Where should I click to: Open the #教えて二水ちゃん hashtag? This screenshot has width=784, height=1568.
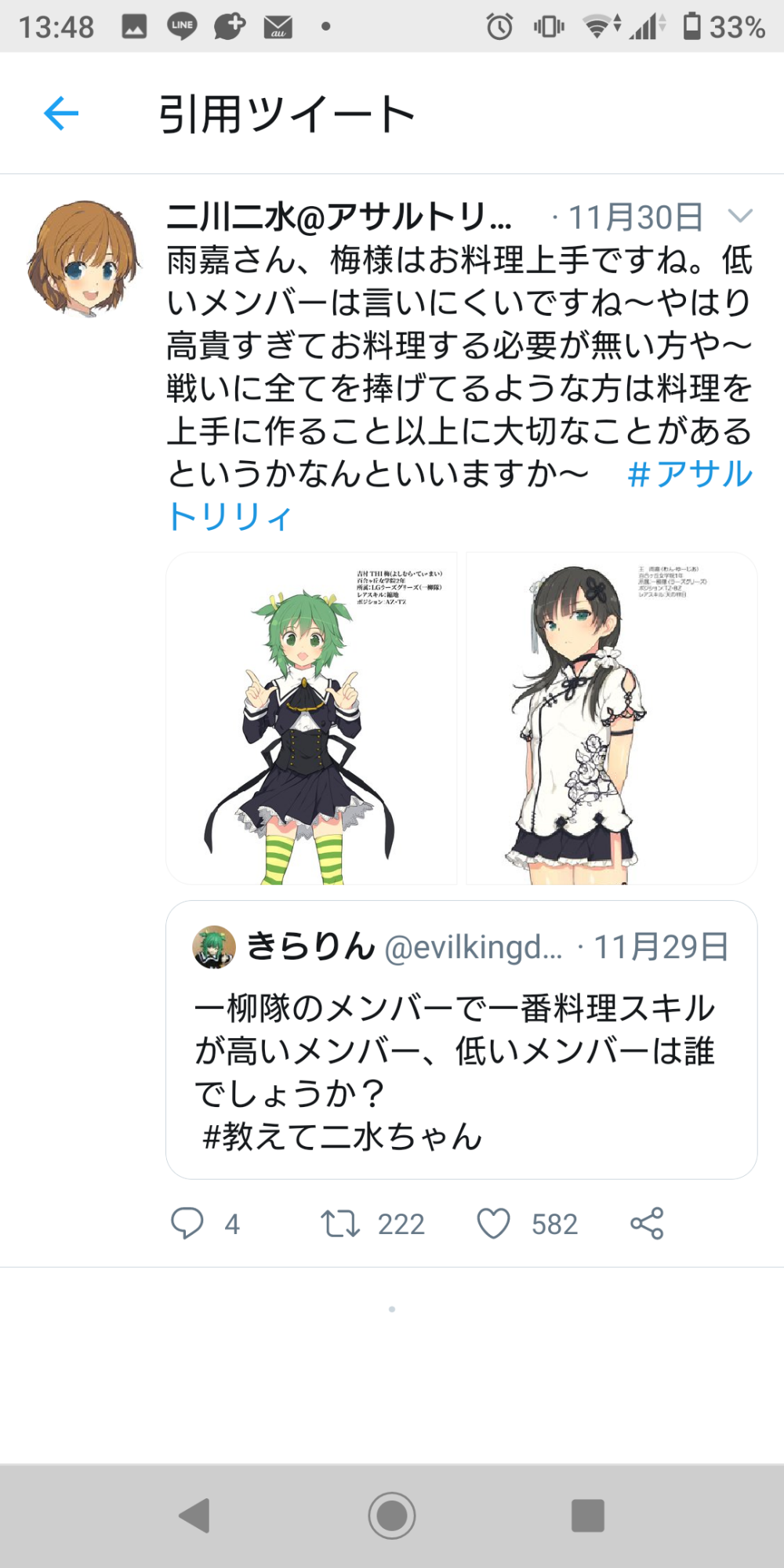pyautogui.click(x=343, y=1136)
